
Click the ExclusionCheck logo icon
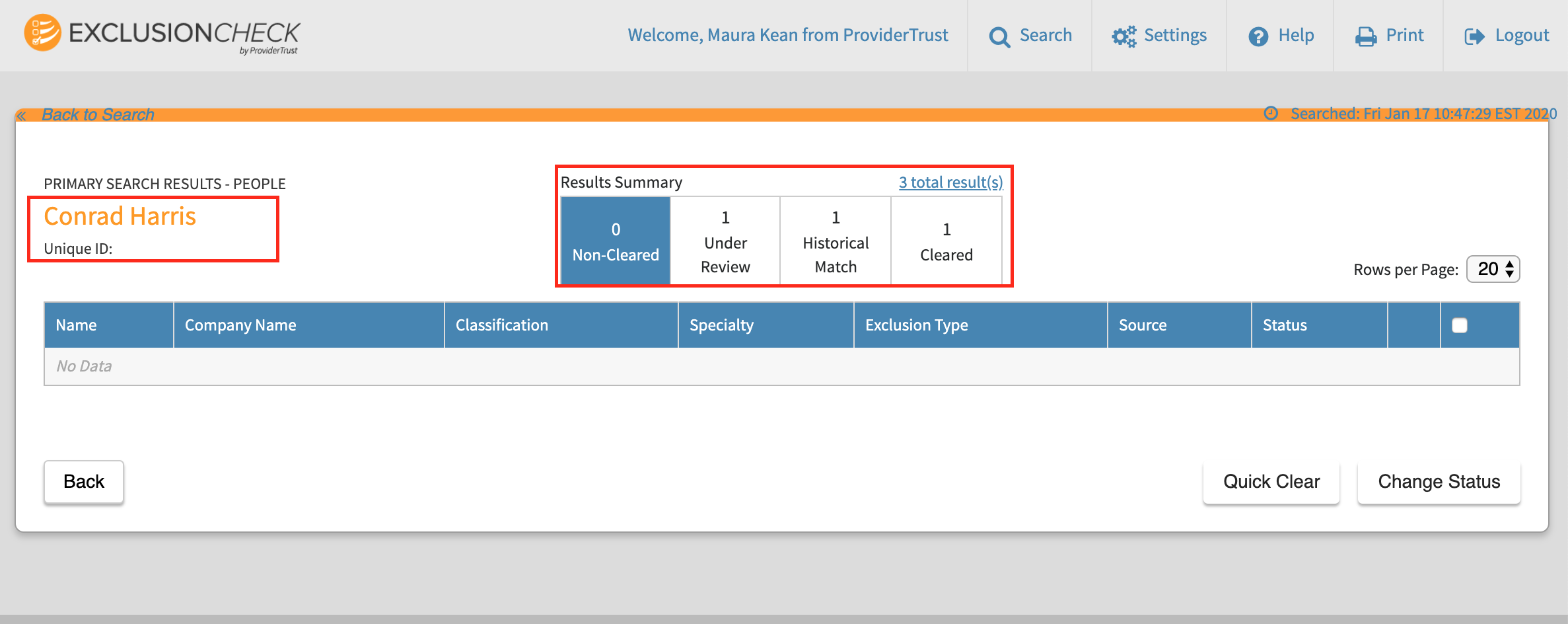point(42,33)
